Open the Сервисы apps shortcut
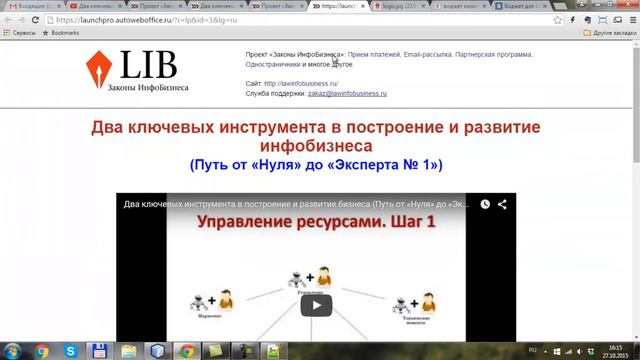This screenshot has width=640, height=360. (x=20, y=33)
